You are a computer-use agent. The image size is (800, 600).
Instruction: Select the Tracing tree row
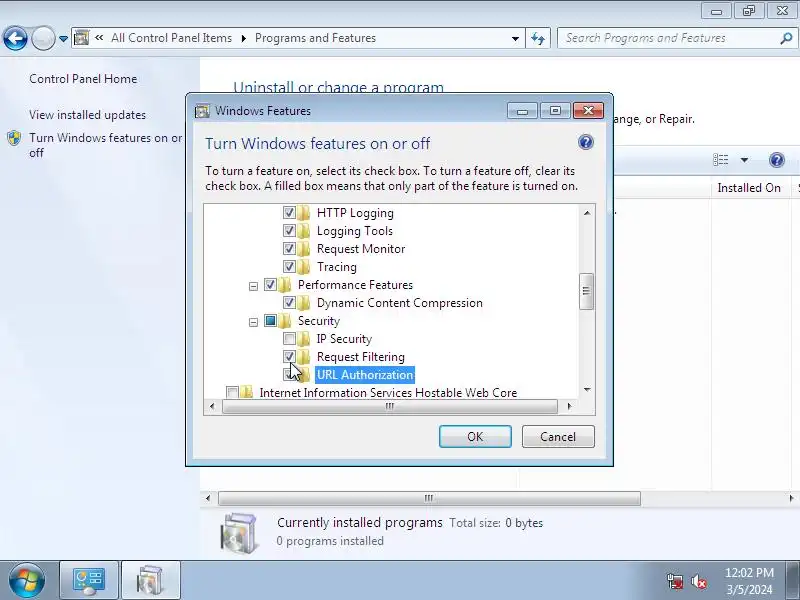tap(337, 267)
